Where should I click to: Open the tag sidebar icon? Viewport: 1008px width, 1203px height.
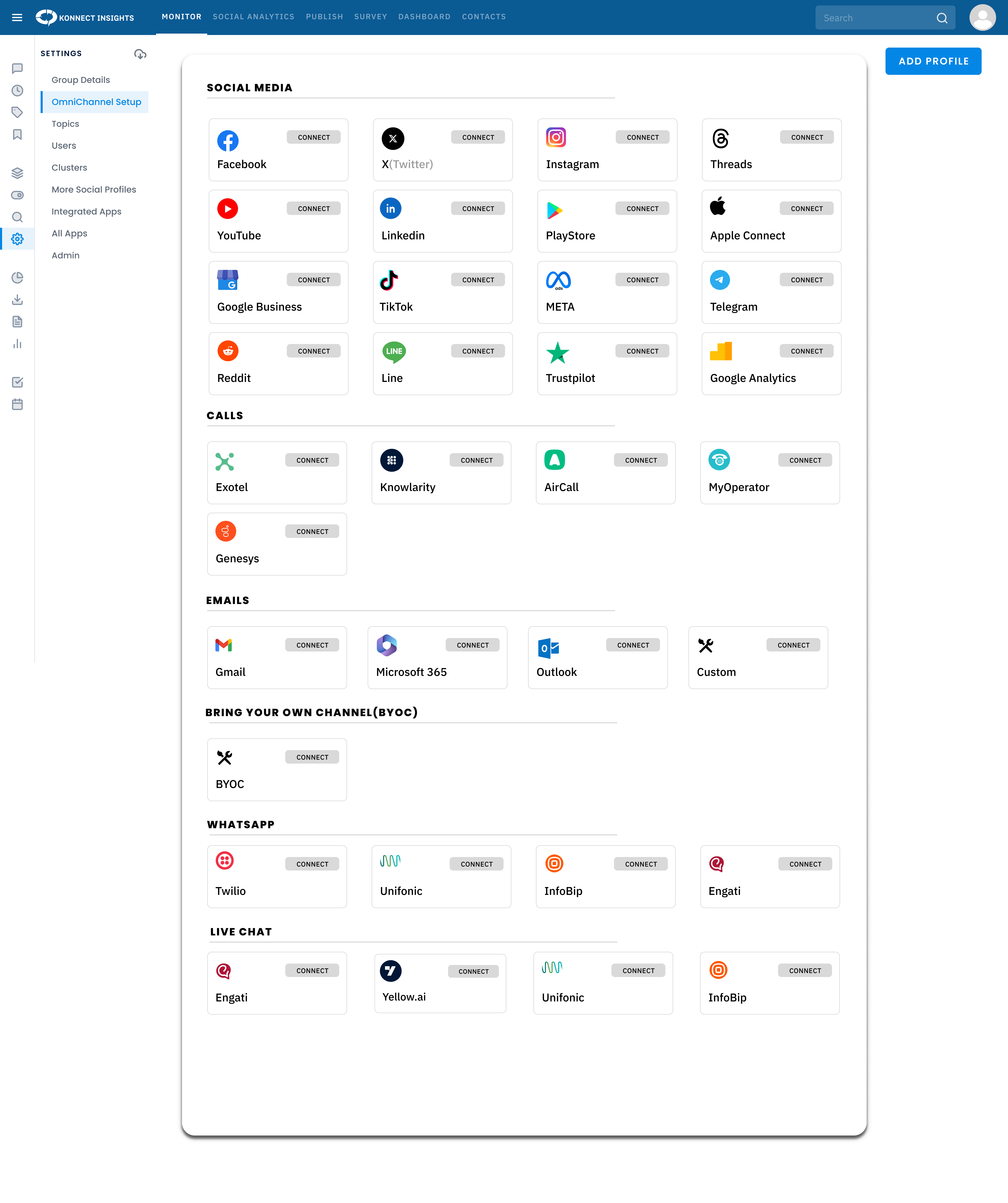pos(17,112)
